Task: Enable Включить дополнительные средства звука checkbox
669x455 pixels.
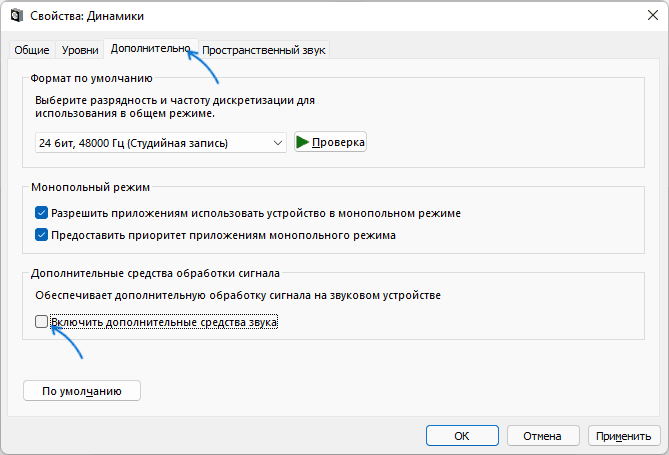Action: [x=41, y=321]
